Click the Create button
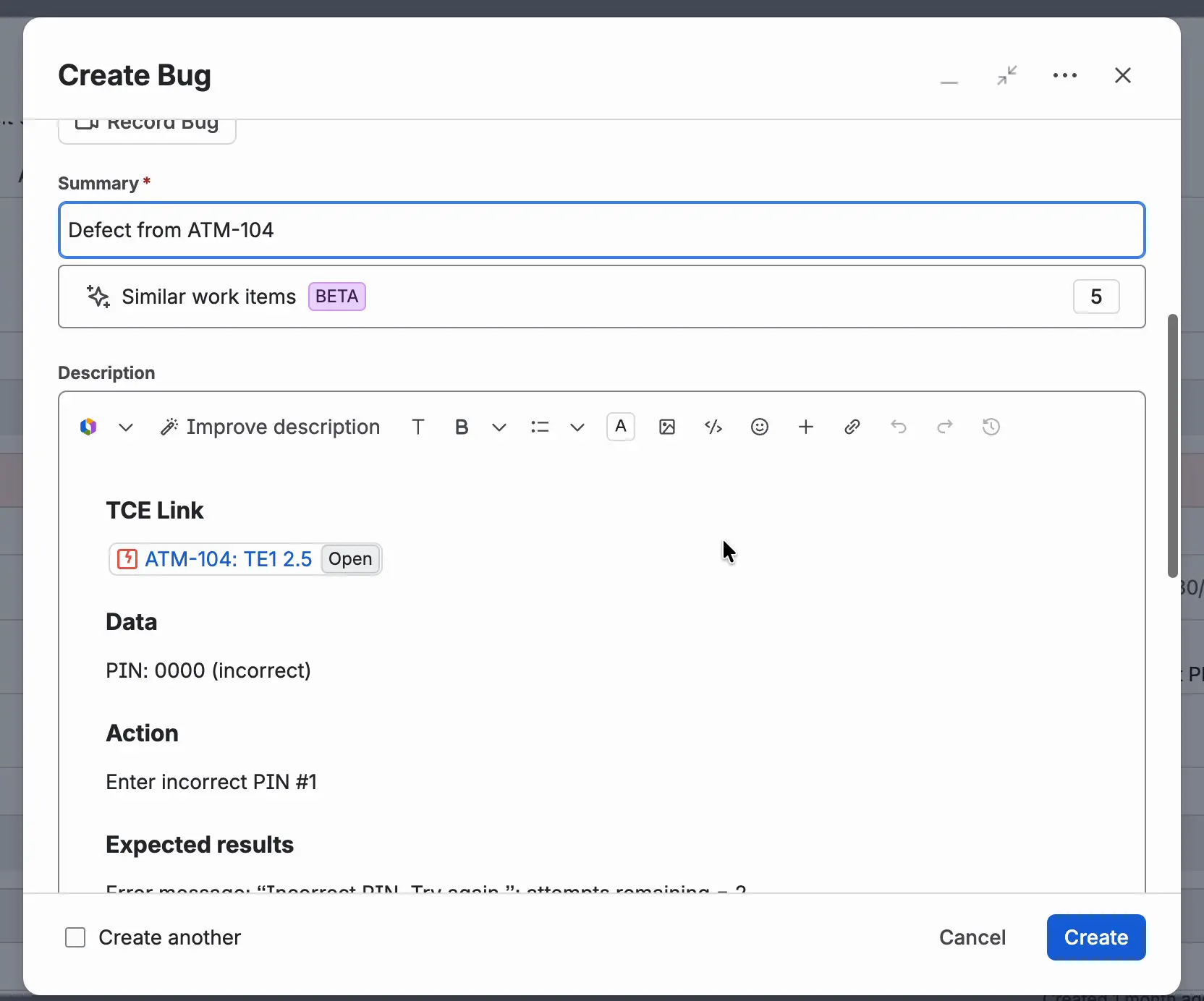 coord(1096,937)
